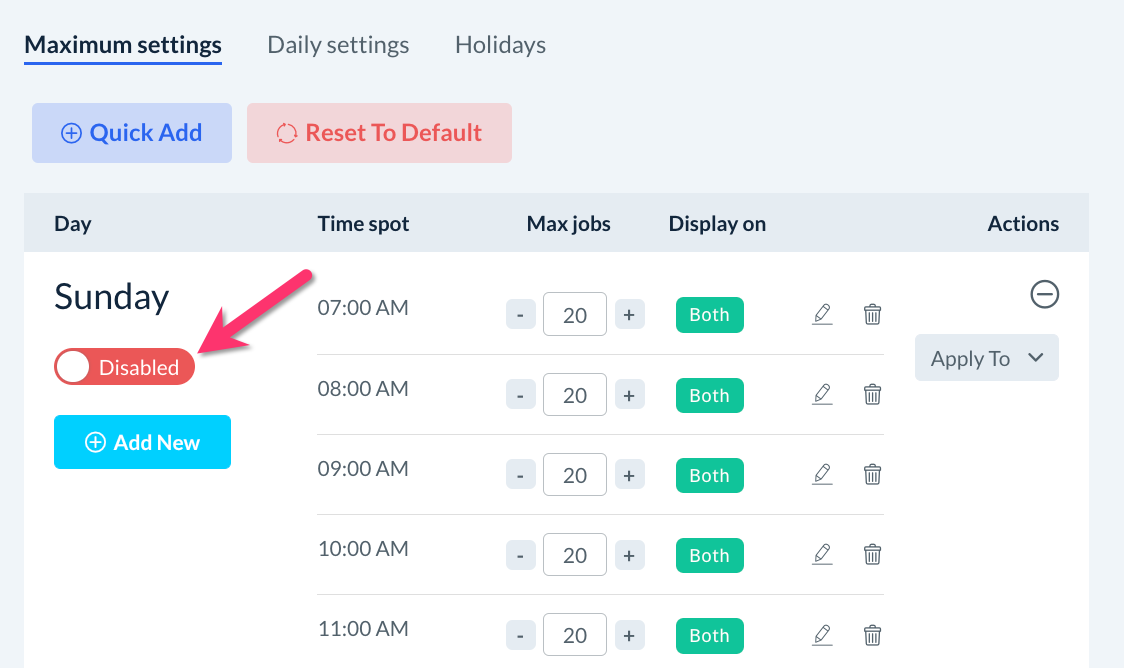
Task: Open the Apply To dropdown
Action: [x=986, y=358]
